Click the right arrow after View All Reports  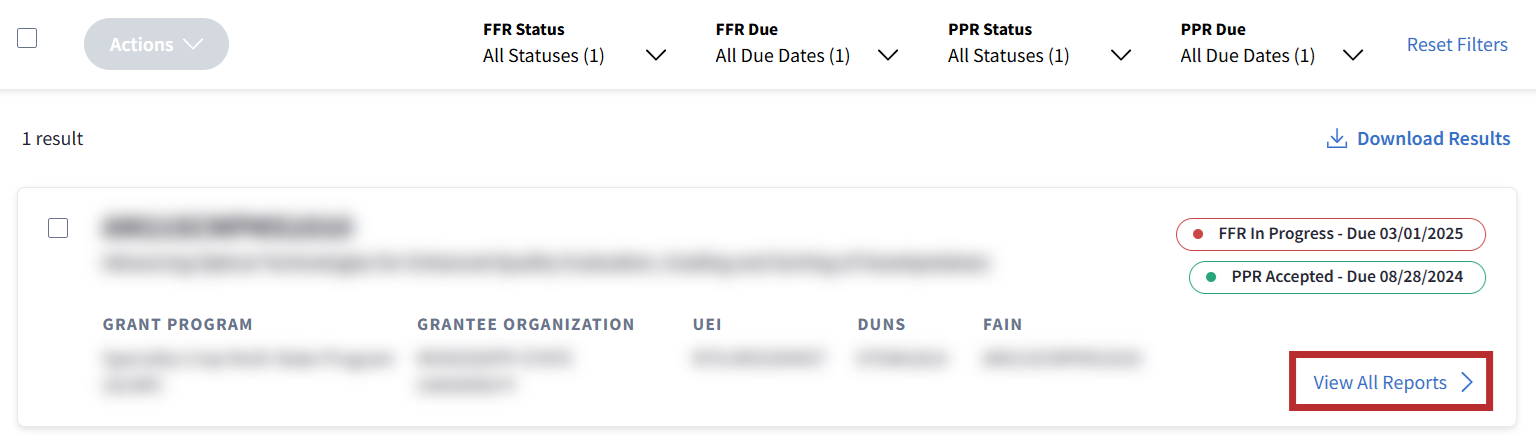tap(1467, 382)
